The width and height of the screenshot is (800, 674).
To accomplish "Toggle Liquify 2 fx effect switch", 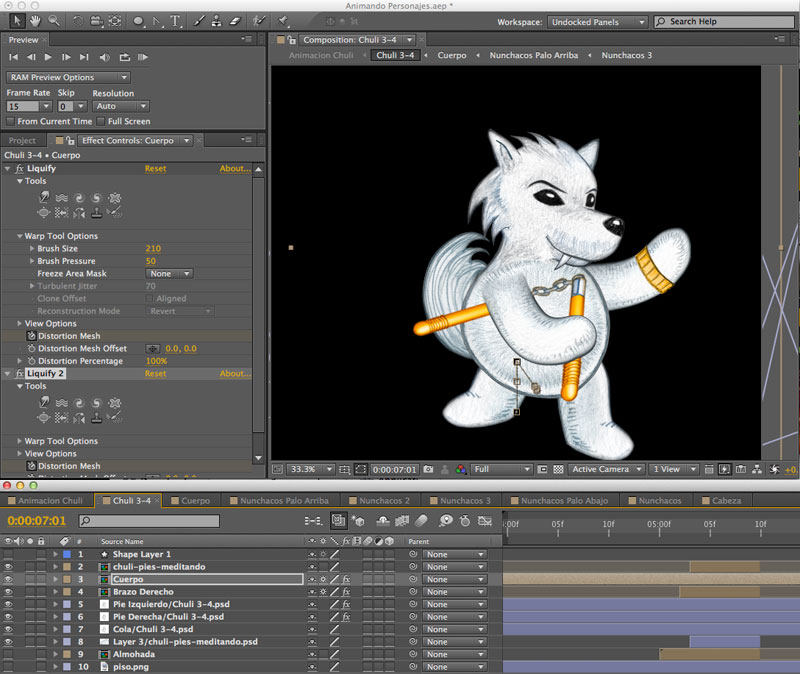I will [x=19, y=373].
